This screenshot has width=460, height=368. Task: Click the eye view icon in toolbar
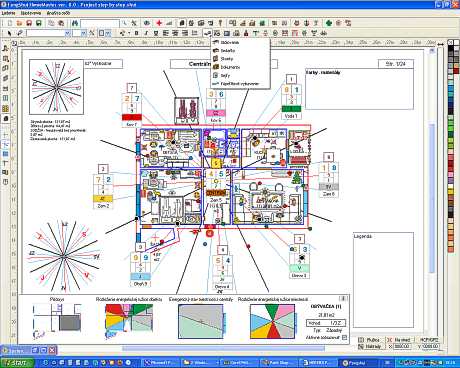147,23
